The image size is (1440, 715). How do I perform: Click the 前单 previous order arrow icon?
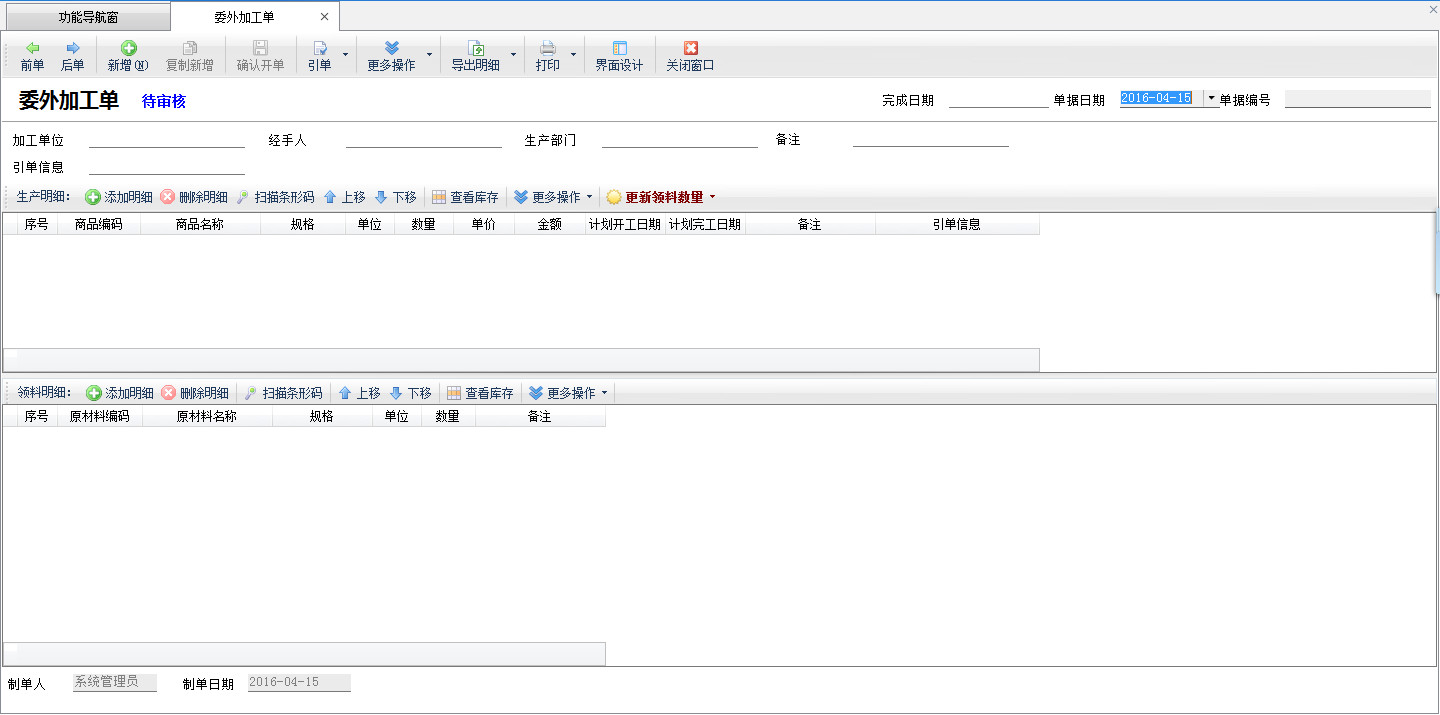(32, 49)
